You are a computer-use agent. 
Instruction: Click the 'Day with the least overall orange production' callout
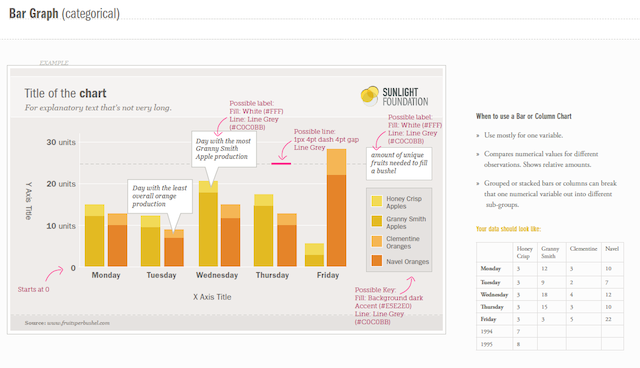tap(160, 196)
